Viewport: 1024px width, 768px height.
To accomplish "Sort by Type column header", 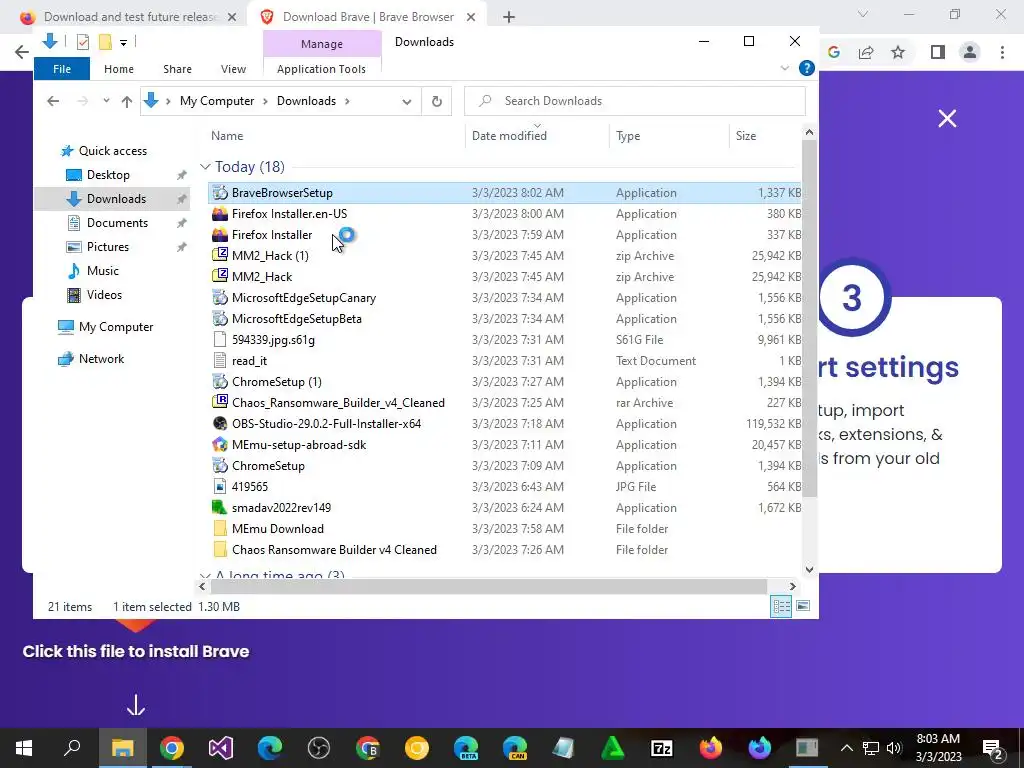I will tap(628, 136).
